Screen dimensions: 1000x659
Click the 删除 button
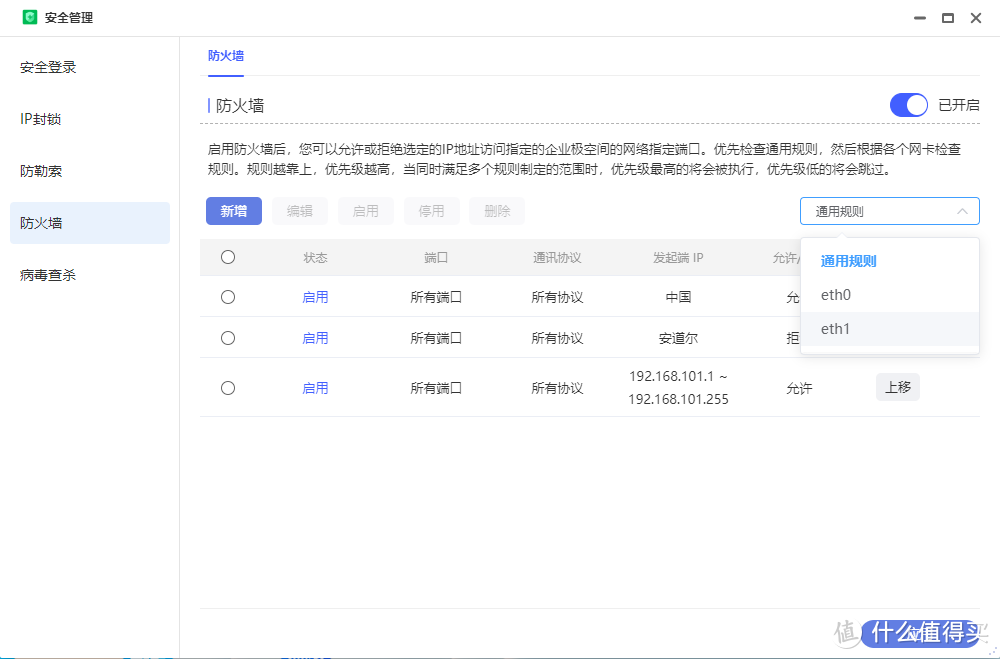[x=496, y=211]
